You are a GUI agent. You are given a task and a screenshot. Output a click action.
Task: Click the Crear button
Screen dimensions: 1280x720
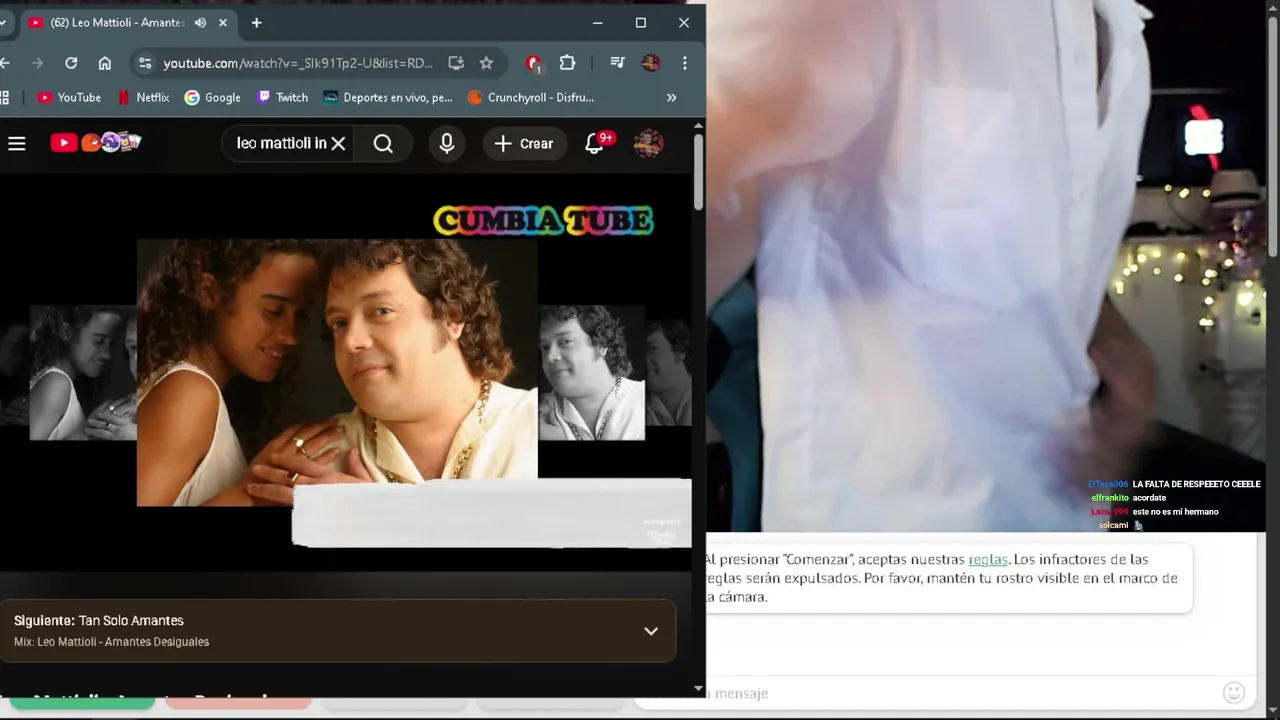click(x=524, y=143)
